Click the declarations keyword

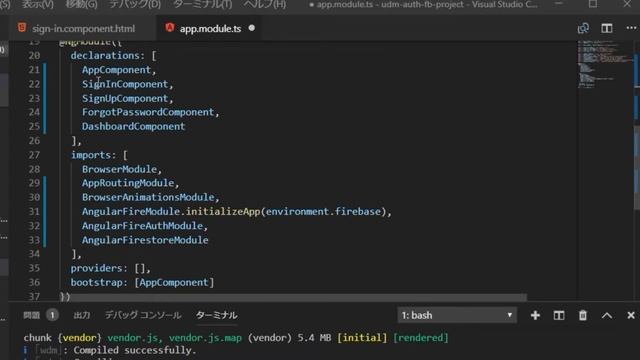pos(105,56)
